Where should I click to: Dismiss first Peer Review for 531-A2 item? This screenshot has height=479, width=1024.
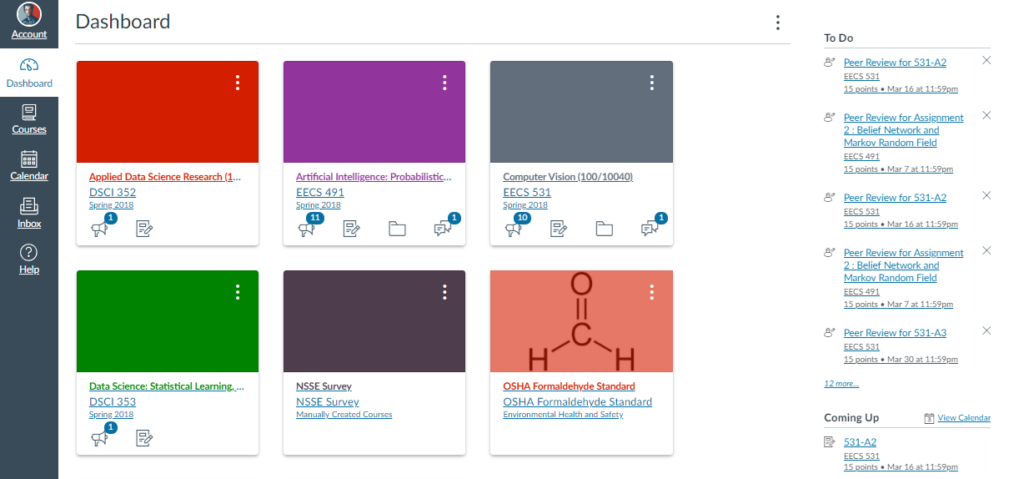click(986, 60)
